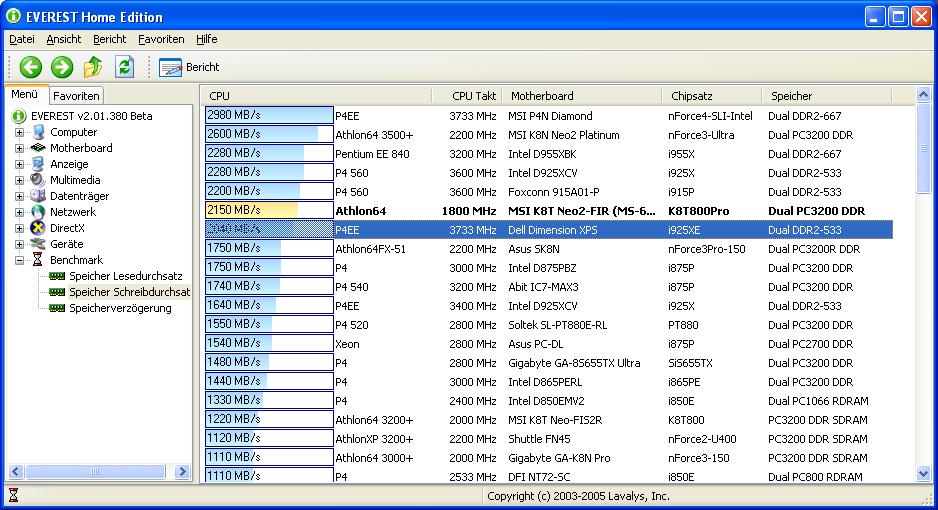This screenshot has width=938, height=510.
Task: Open the Hilfe menu
Action: [x=206, y=39]
